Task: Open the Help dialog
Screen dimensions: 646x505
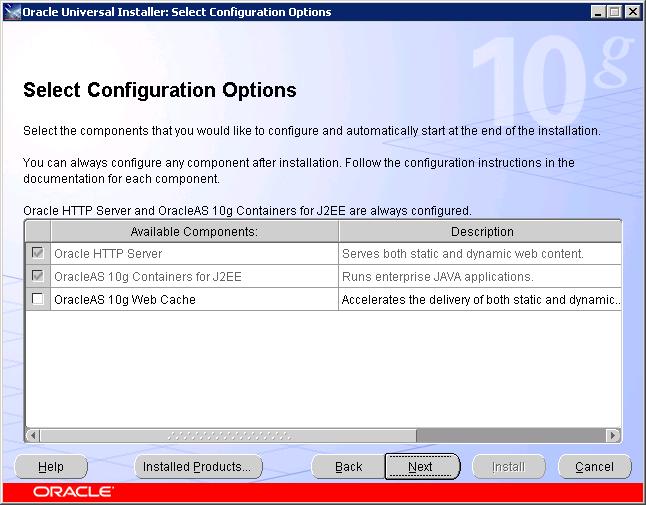Action: [x=51, y=467]
